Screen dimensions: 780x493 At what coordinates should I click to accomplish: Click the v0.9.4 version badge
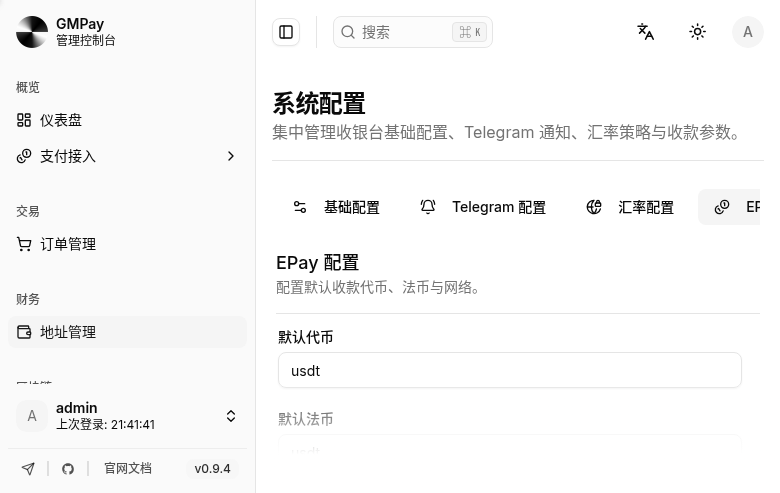click(212, 469)
